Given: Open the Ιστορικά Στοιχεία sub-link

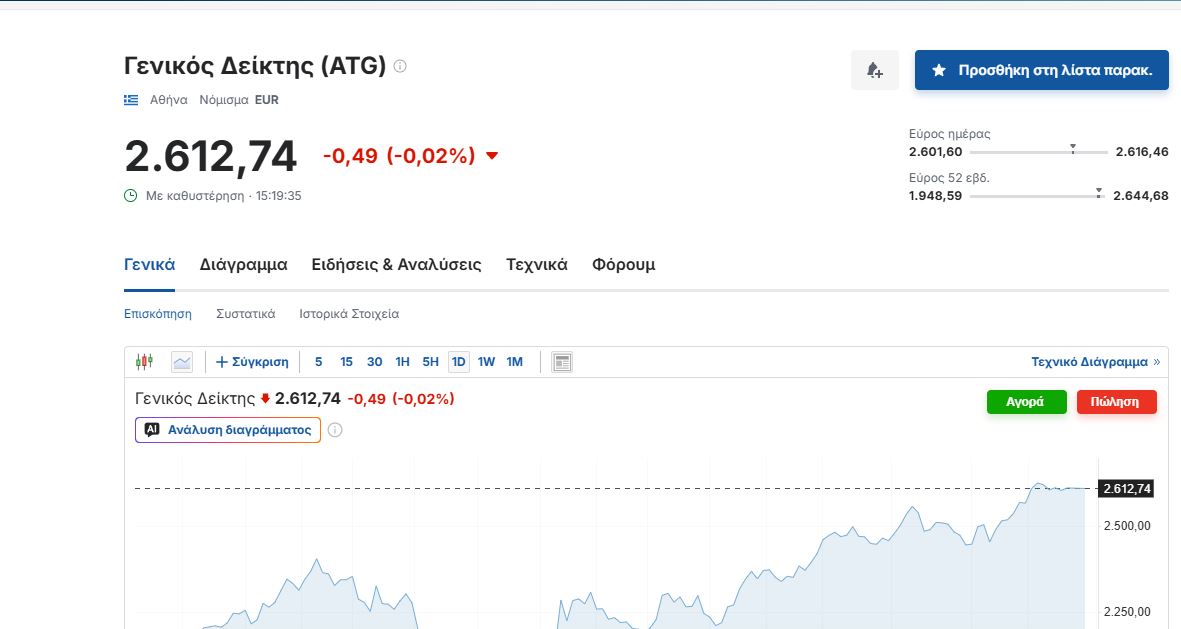Looking at the screenshot, I should (349, 313).
